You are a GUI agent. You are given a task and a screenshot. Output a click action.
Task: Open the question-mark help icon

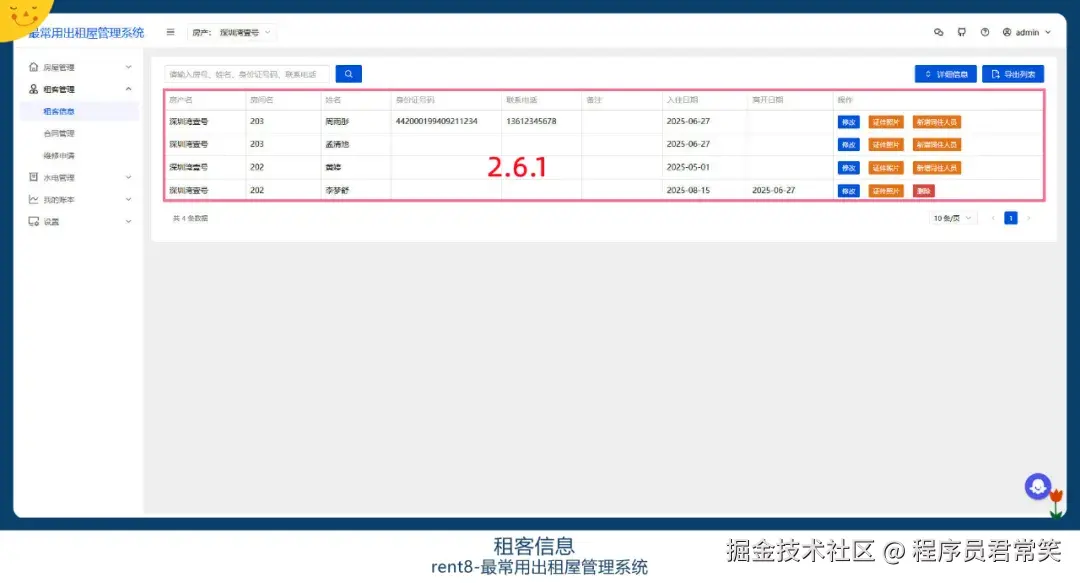point(986,31)
